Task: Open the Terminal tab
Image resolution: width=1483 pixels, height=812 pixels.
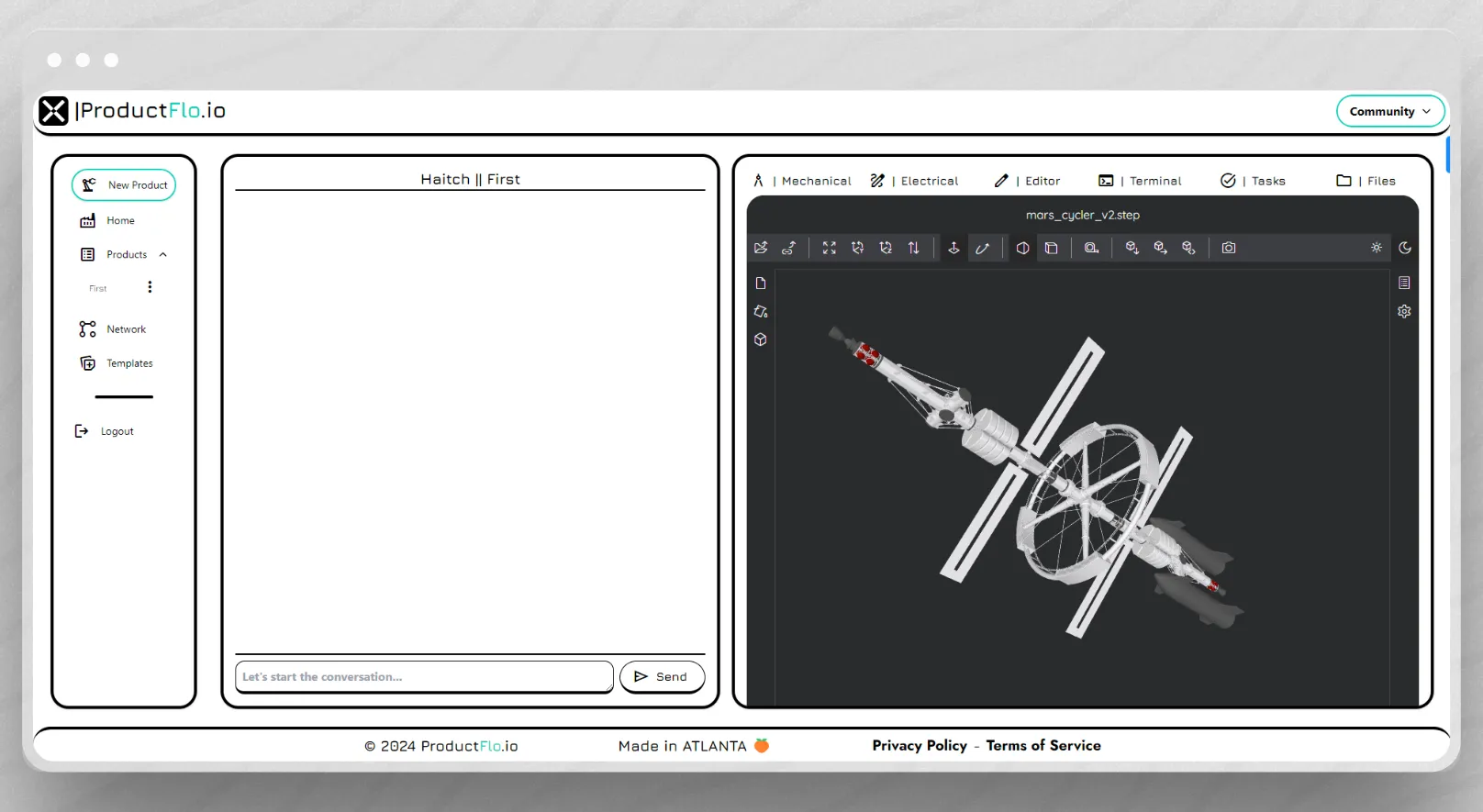Action: coord(1141,181)
